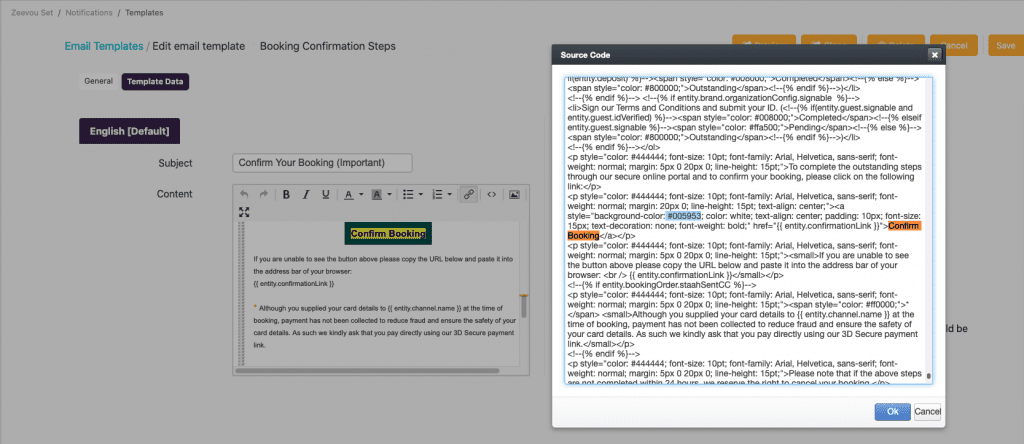
Task: Open bullet list style dropdown arrow
Action: tap(421, 195)
